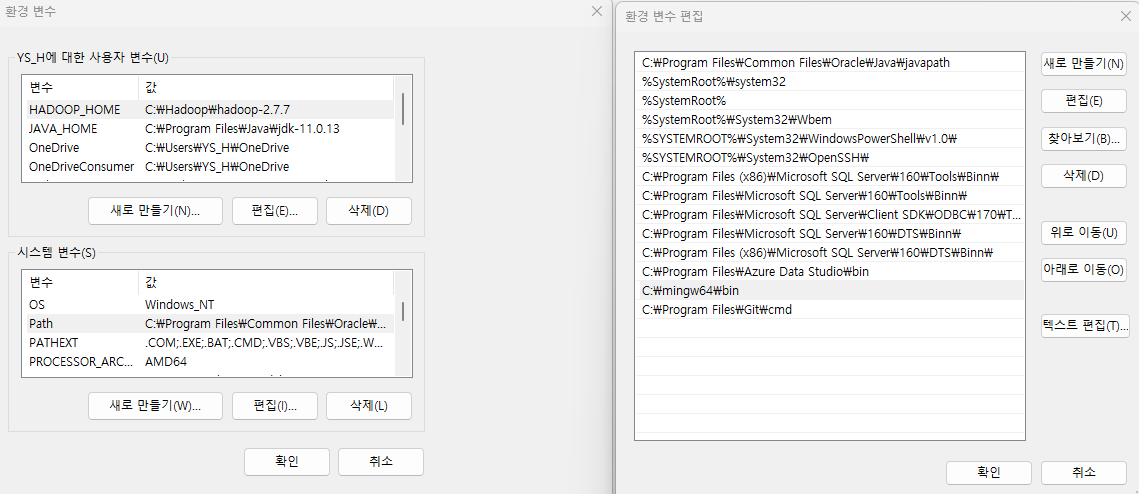
Task: Select the System32\OpenSSH path entry
Action: 830,158
